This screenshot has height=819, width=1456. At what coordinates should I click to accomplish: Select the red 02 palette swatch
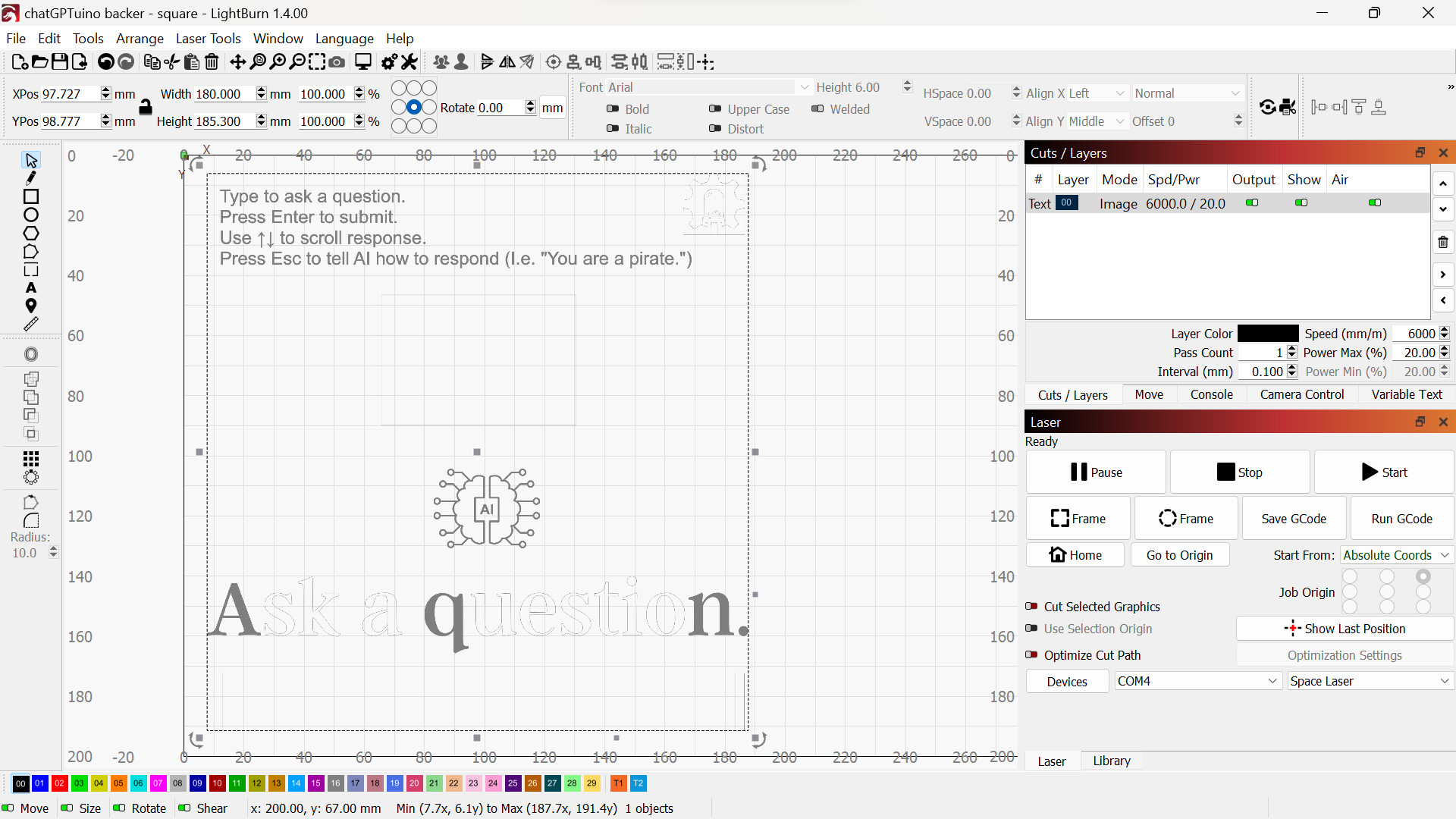pyautogui.click(x=60, y=783)
